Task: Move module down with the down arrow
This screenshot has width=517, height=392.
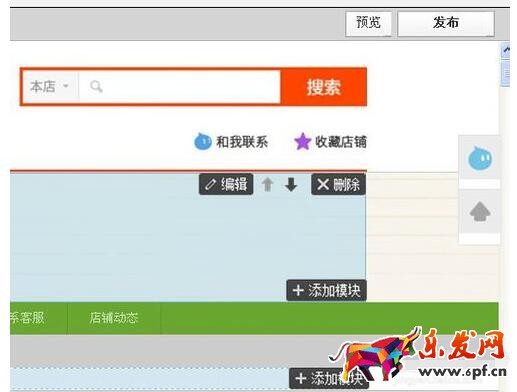Action: pyautogui.click(x=291, y=184)
